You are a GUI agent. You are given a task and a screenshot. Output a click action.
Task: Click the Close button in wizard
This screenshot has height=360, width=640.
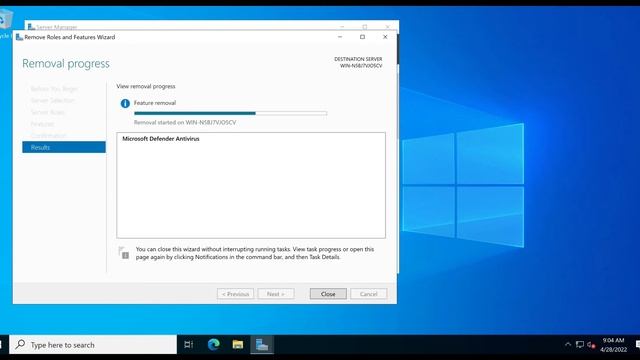point(328,294)
